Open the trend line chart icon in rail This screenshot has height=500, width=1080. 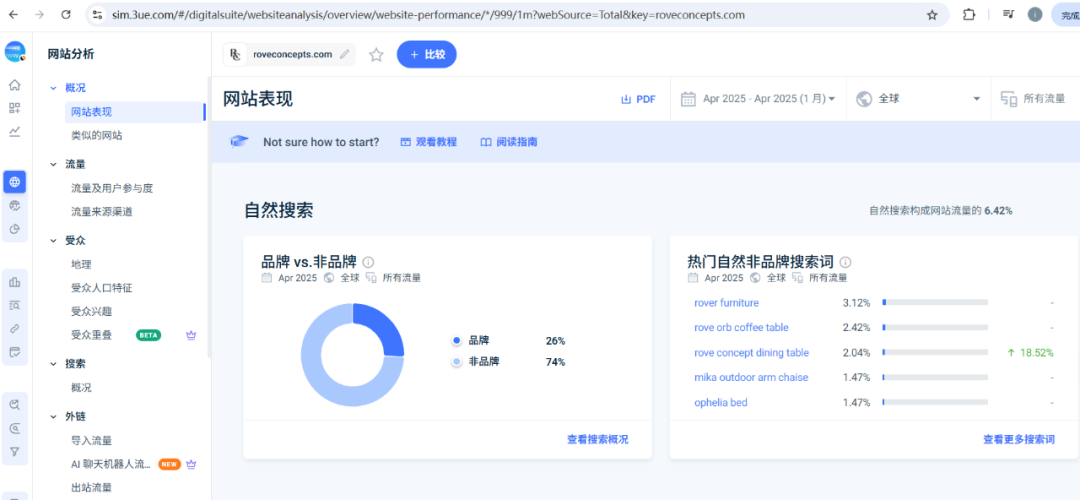coord(14,132)
